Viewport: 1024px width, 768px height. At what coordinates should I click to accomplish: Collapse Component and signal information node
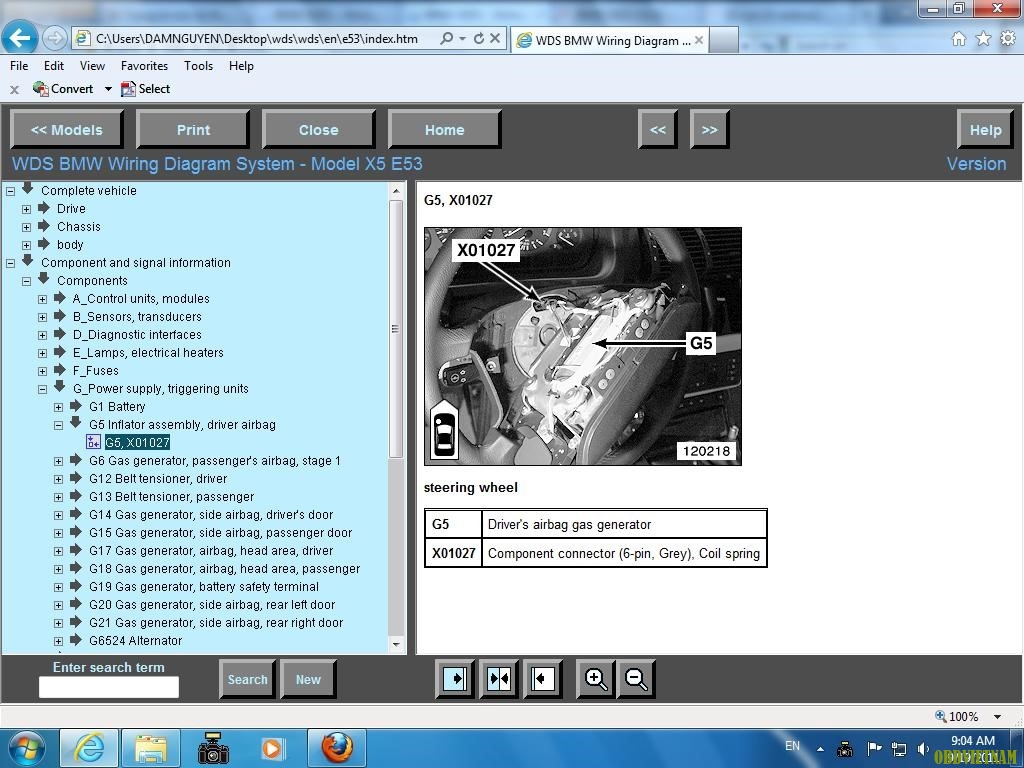tap(10, 263)
